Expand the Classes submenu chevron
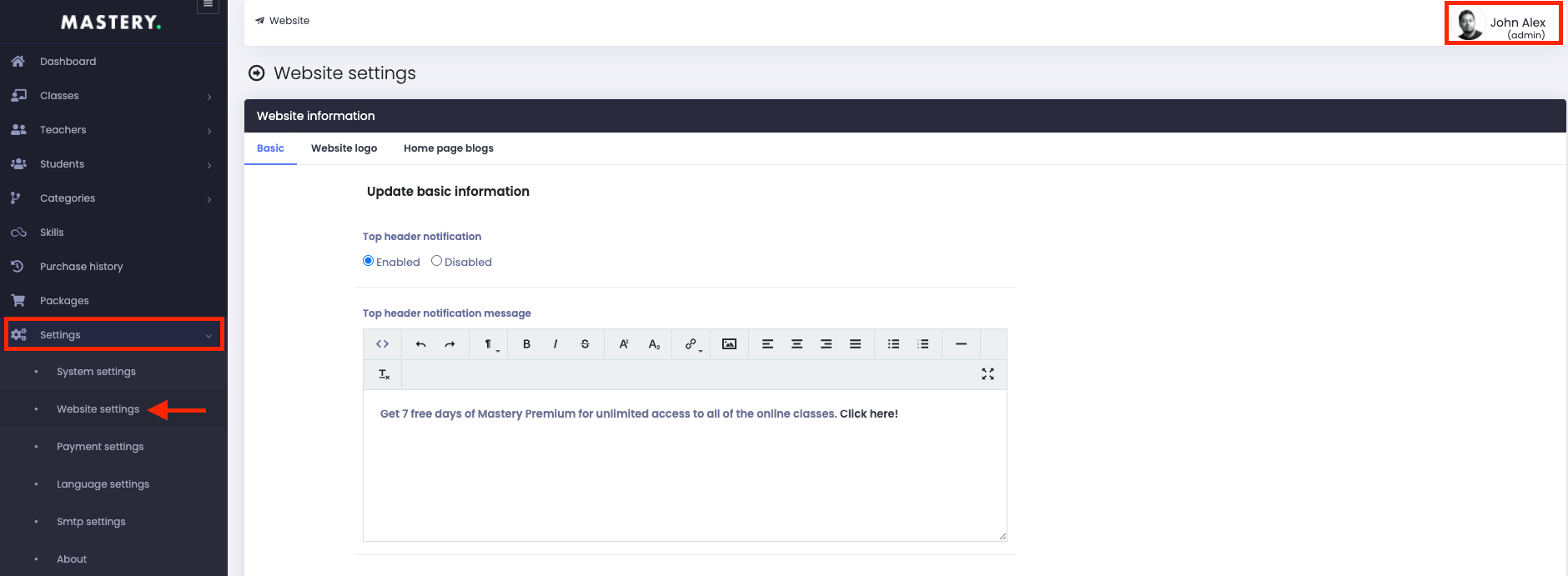1568x576 pixels. 209,97
